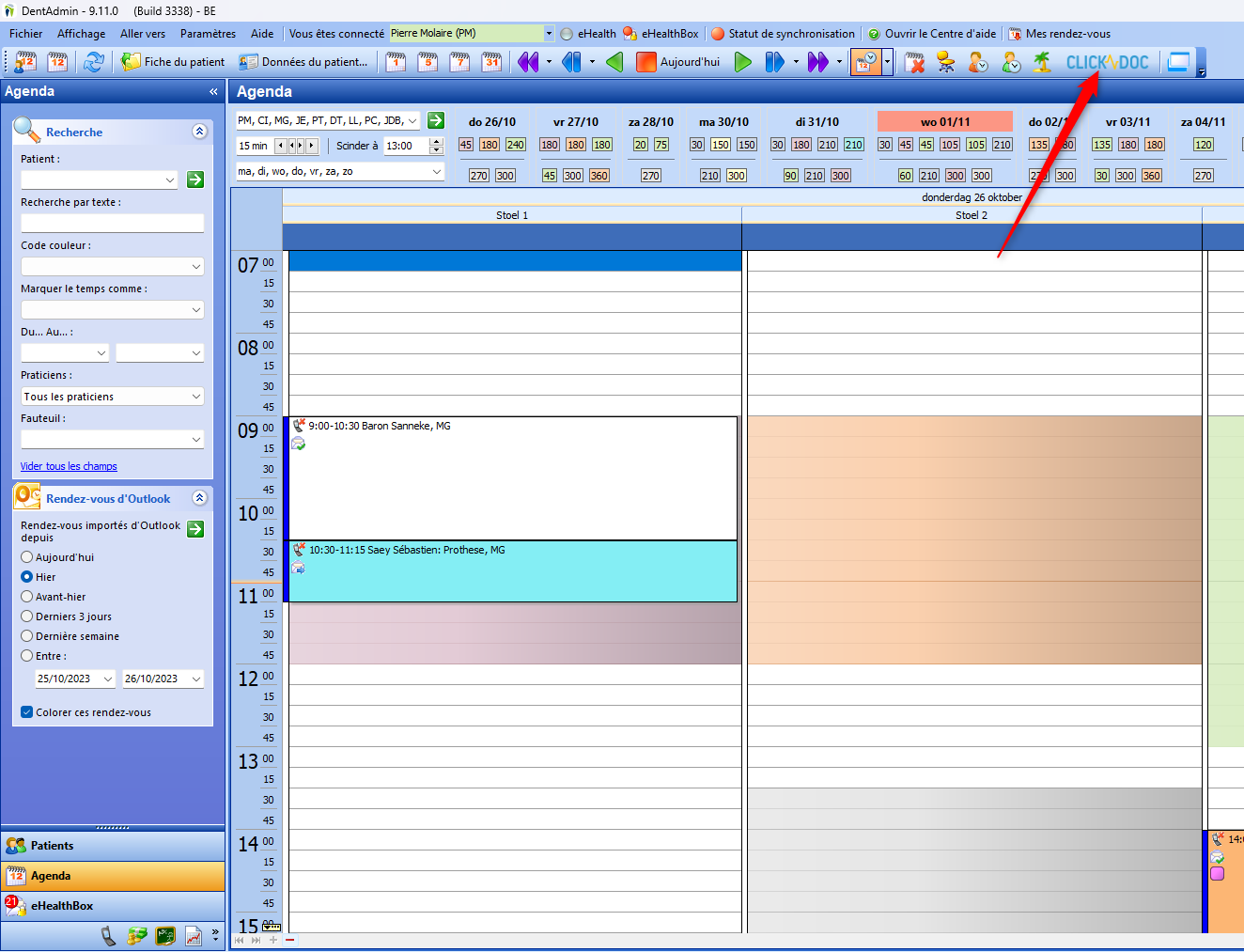Open the CLICKDOC integration

point(1109,62)
